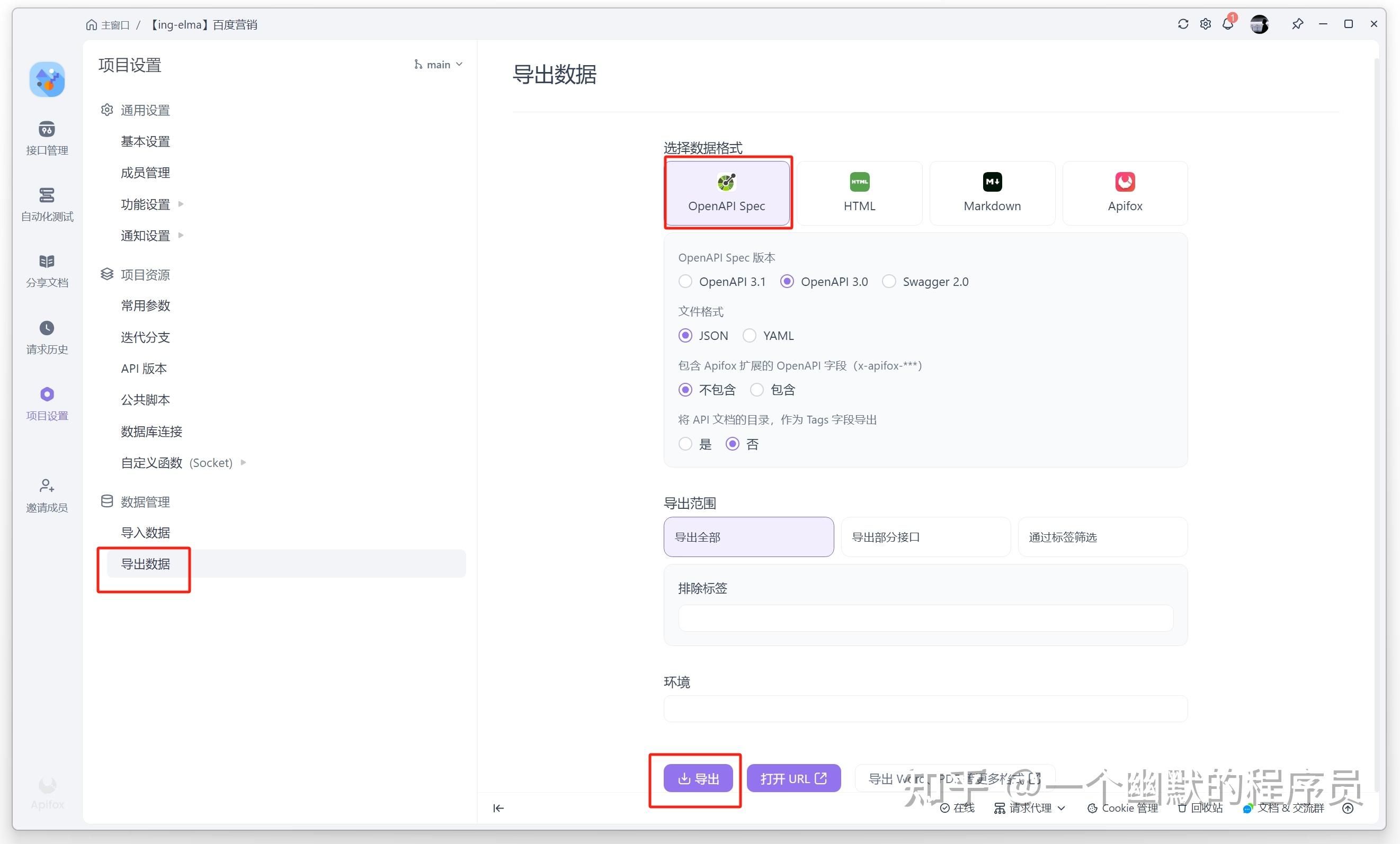Switch to 导出部分接口 scope
The height and width of the screenshot is (844, 1400).
925,537
